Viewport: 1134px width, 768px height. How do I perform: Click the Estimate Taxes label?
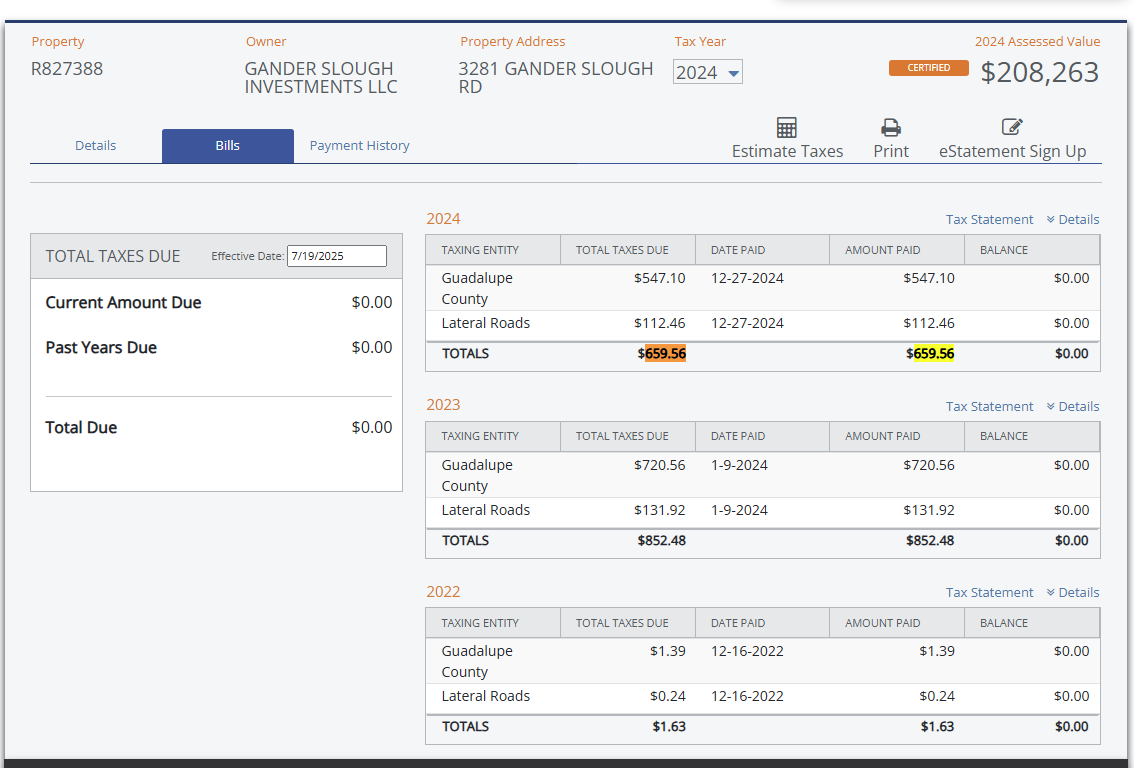(787, 151)
